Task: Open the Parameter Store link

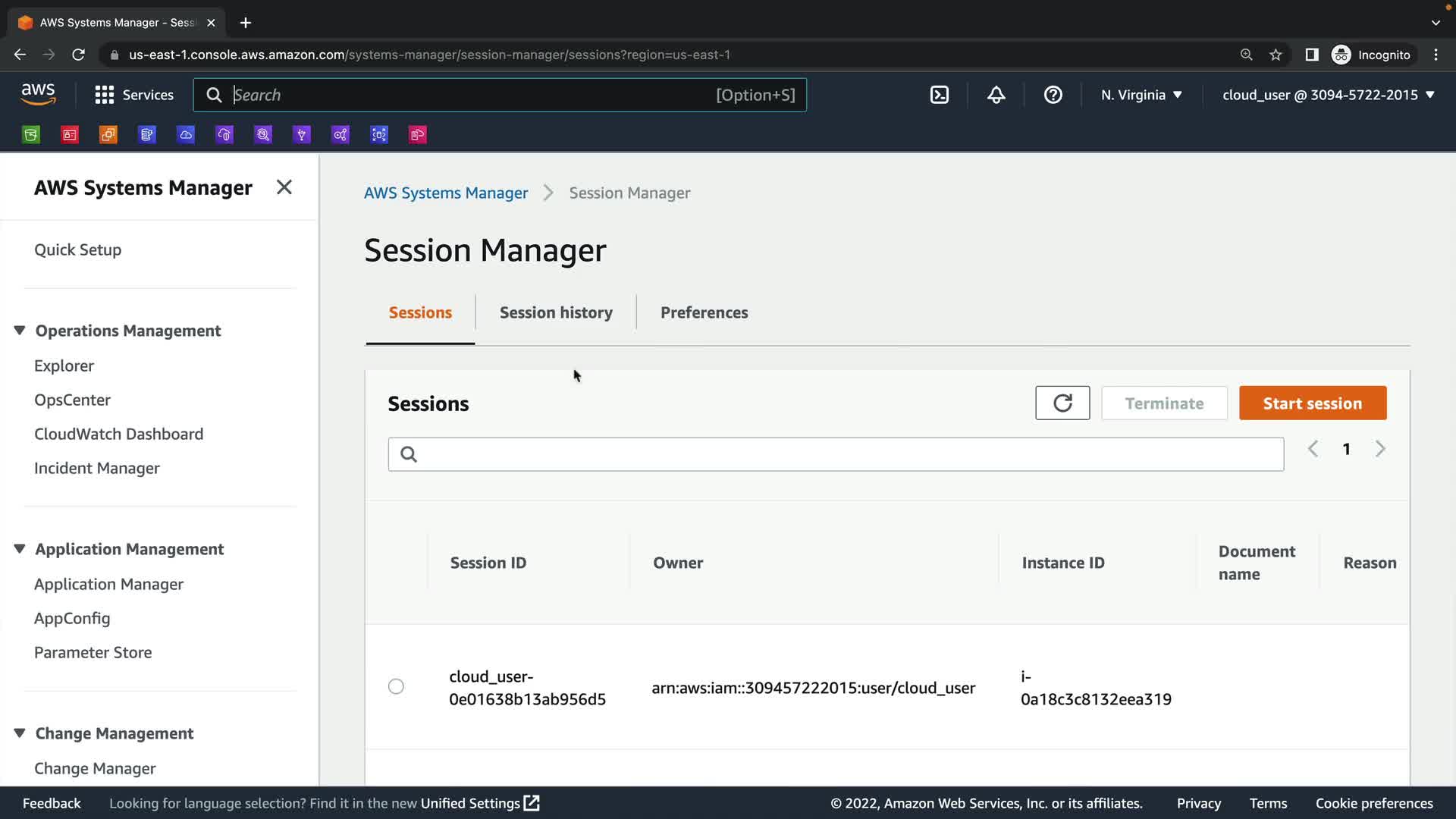Action: tap(93, 652)
